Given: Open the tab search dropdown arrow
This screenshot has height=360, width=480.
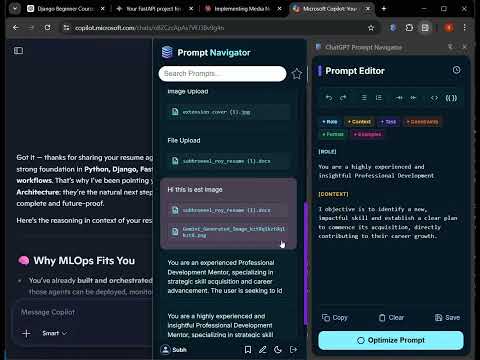Looking at the screenshot, I should (15, 9).
